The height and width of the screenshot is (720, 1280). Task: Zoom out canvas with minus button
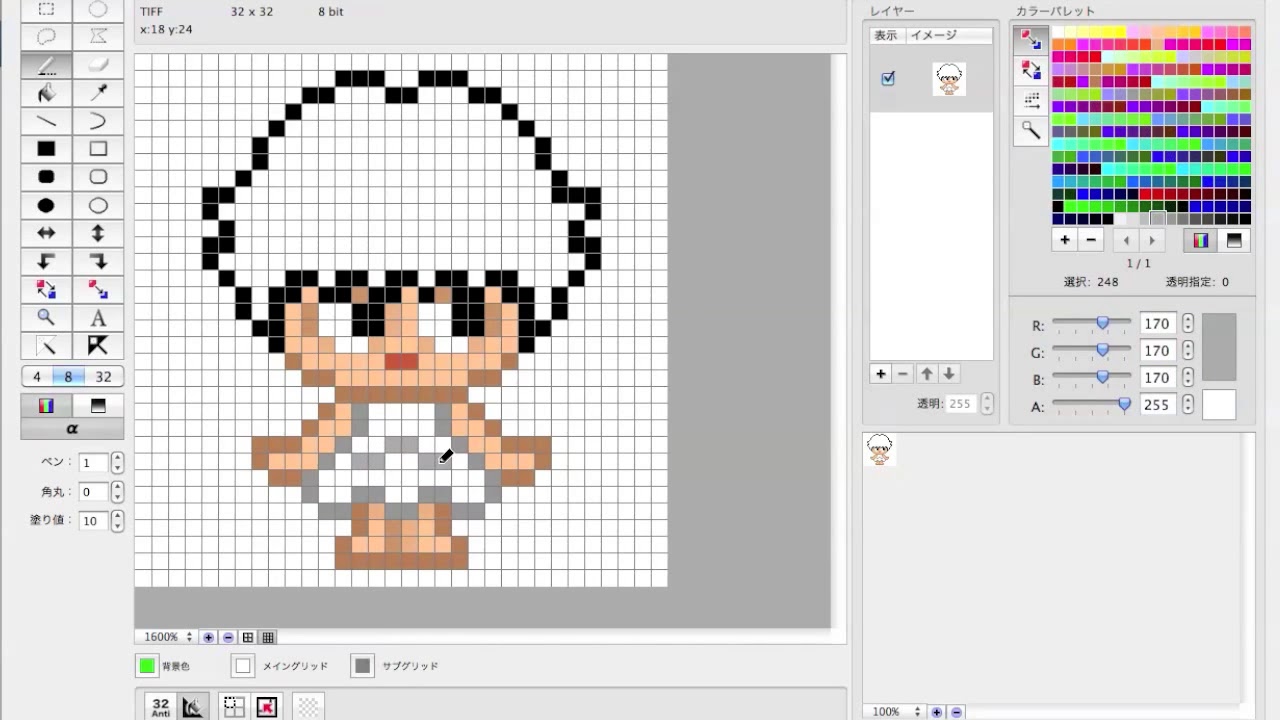coord(228,637)
